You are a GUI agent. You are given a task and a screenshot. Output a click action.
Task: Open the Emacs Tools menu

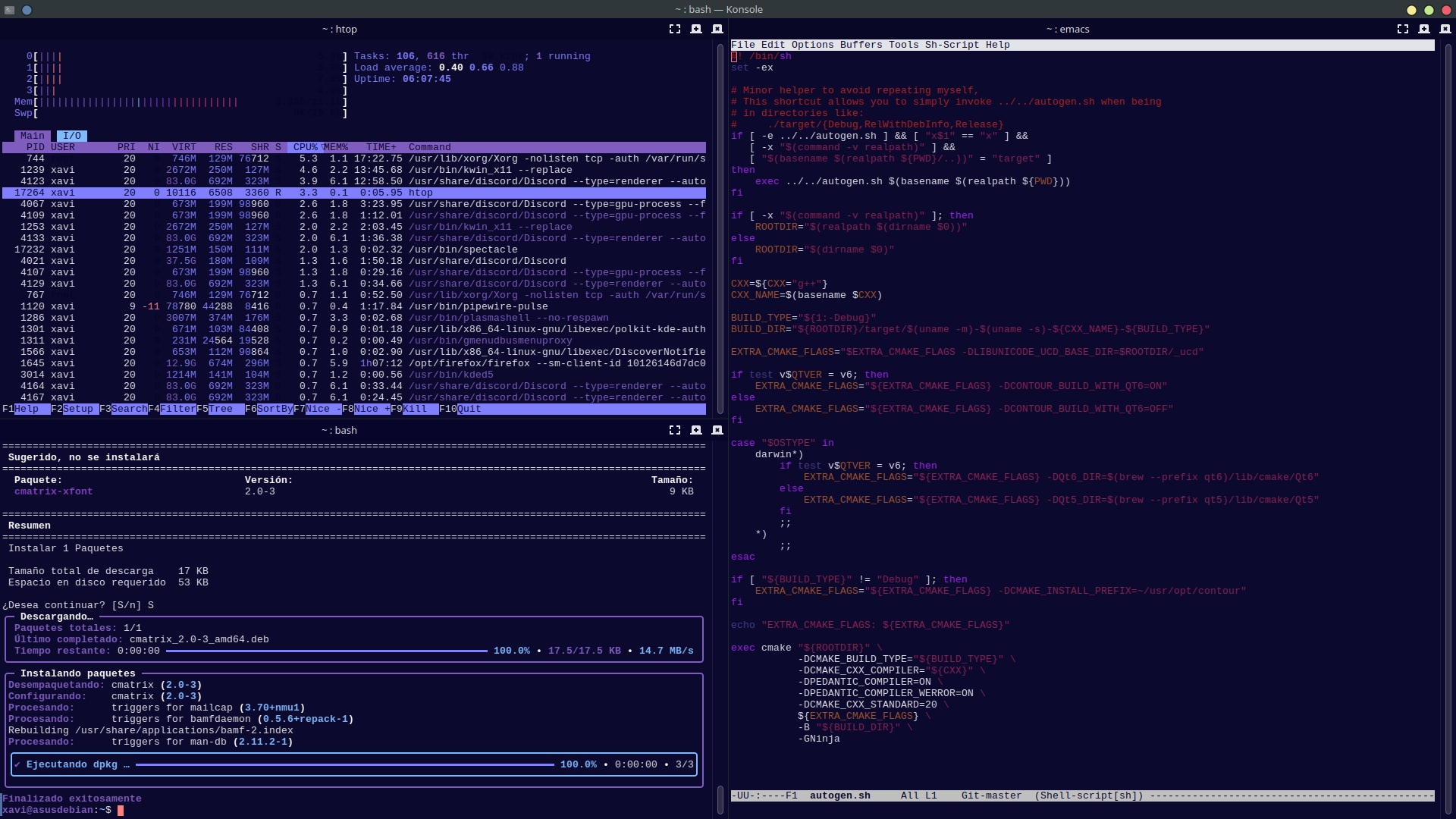904,45
